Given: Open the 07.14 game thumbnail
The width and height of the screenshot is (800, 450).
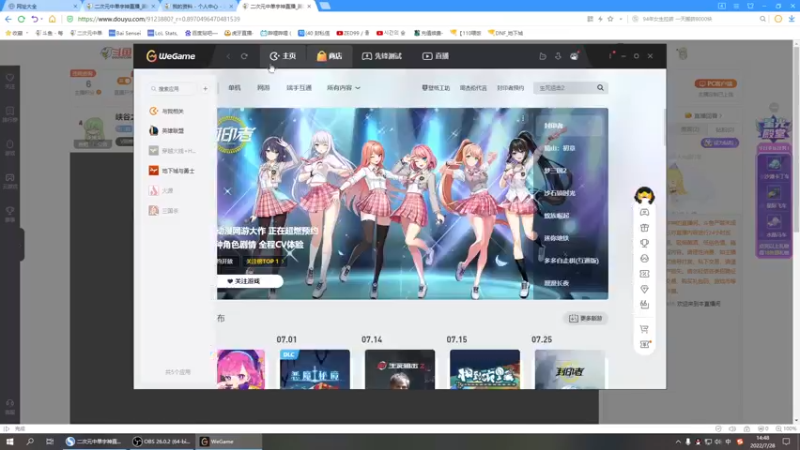Looking at the screenshot, I should (400, 369).
